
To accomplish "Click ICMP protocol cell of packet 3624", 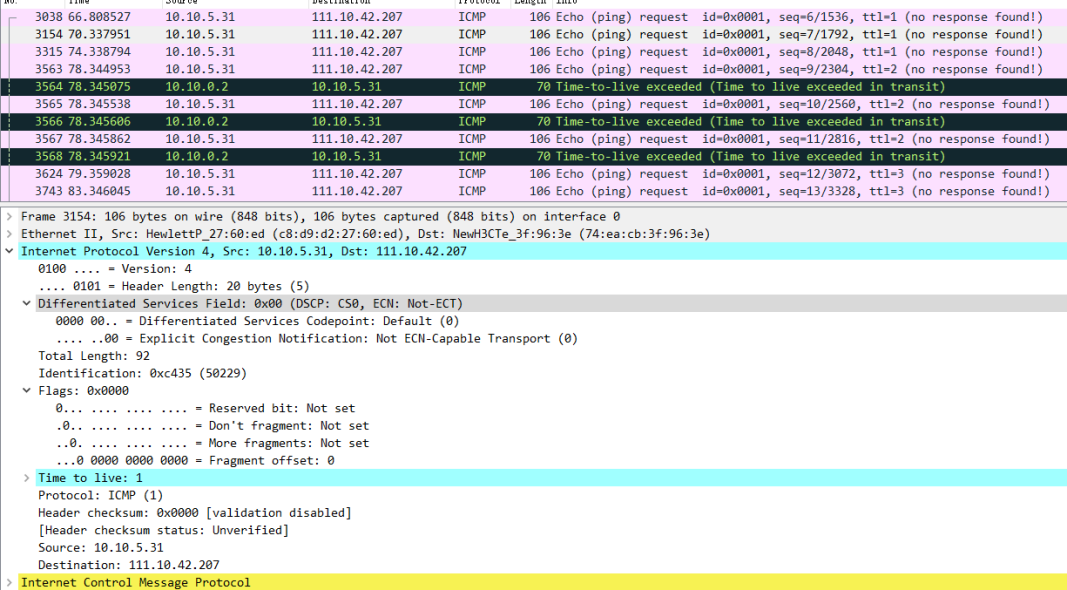I will click(x=472, y=174).
